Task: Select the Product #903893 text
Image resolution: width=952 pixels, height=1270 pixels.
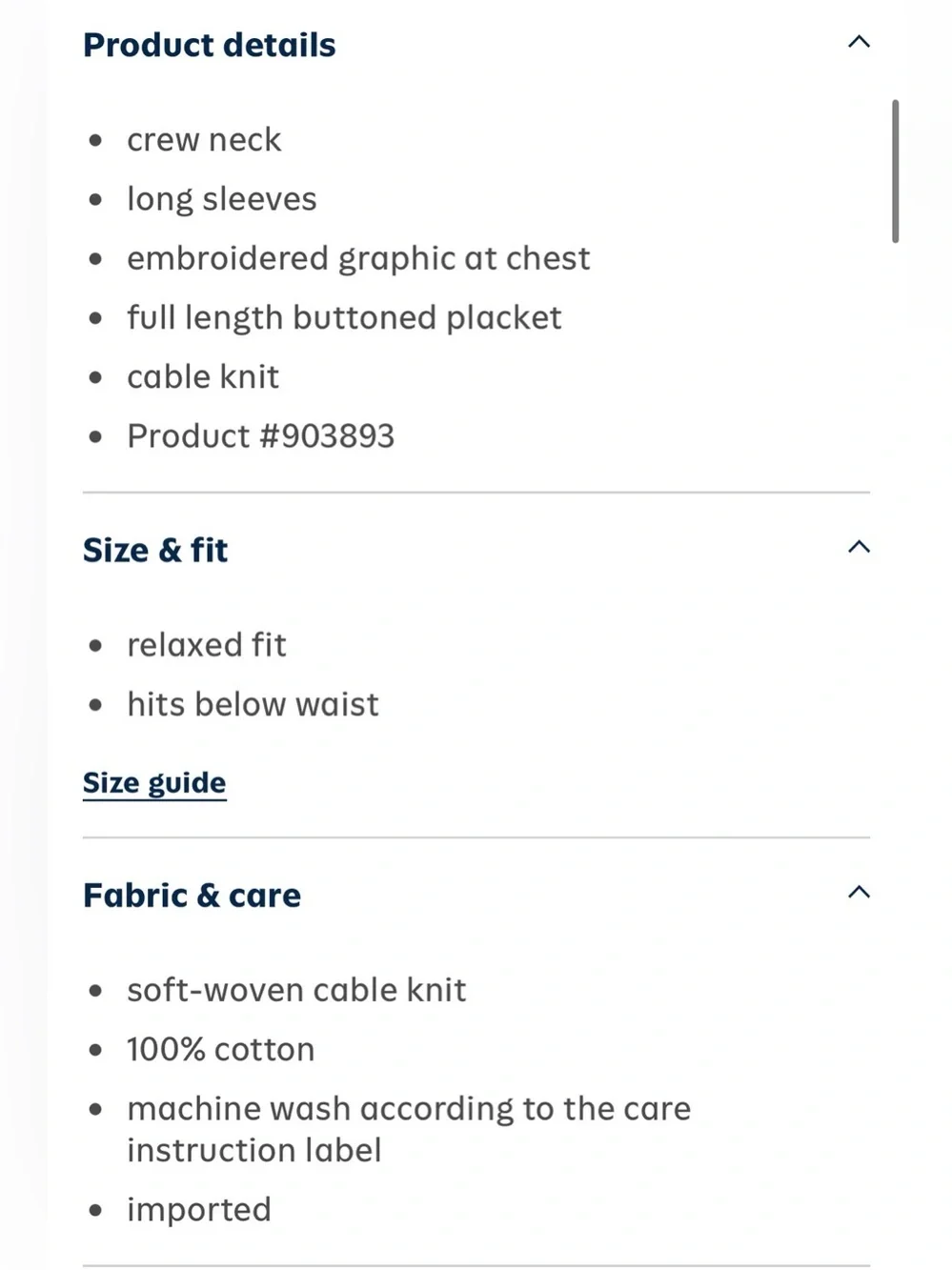Action: pyautogui.click(x=260, y=436)
